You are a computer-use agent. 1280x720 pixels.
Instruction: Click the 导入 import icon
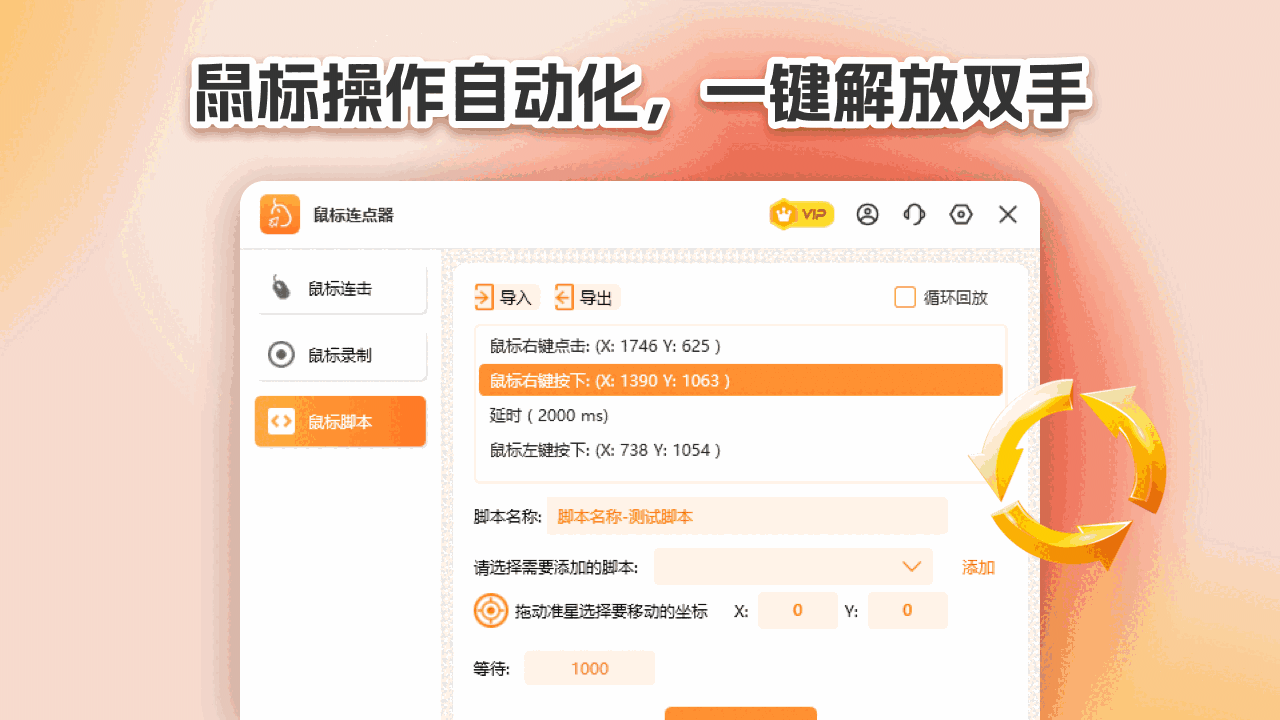[x=484, y=297]
